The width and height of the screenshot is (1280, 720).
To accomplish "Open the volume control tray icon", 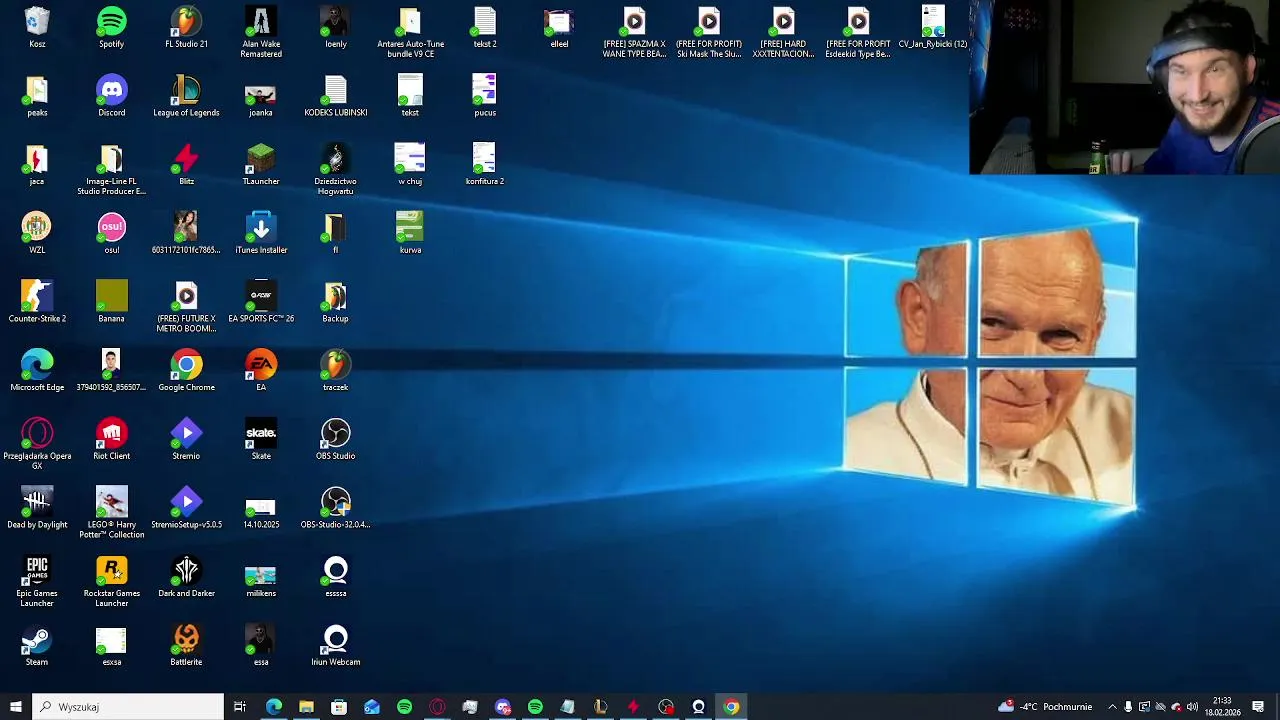I will (x=1192, y=707).
